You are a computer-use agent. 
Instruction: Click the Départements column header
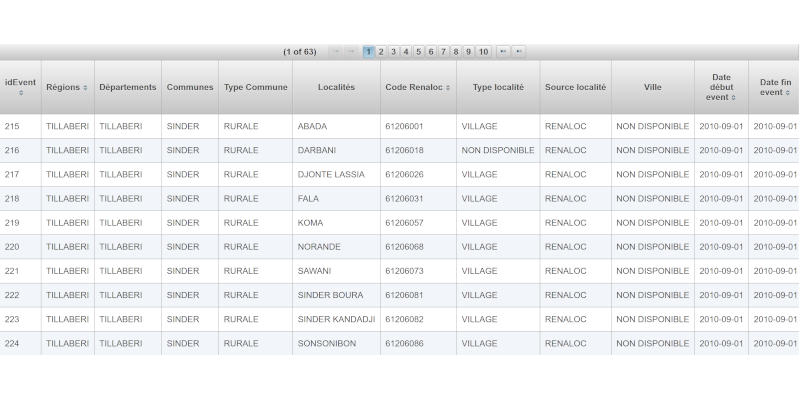tap(128, 88)
